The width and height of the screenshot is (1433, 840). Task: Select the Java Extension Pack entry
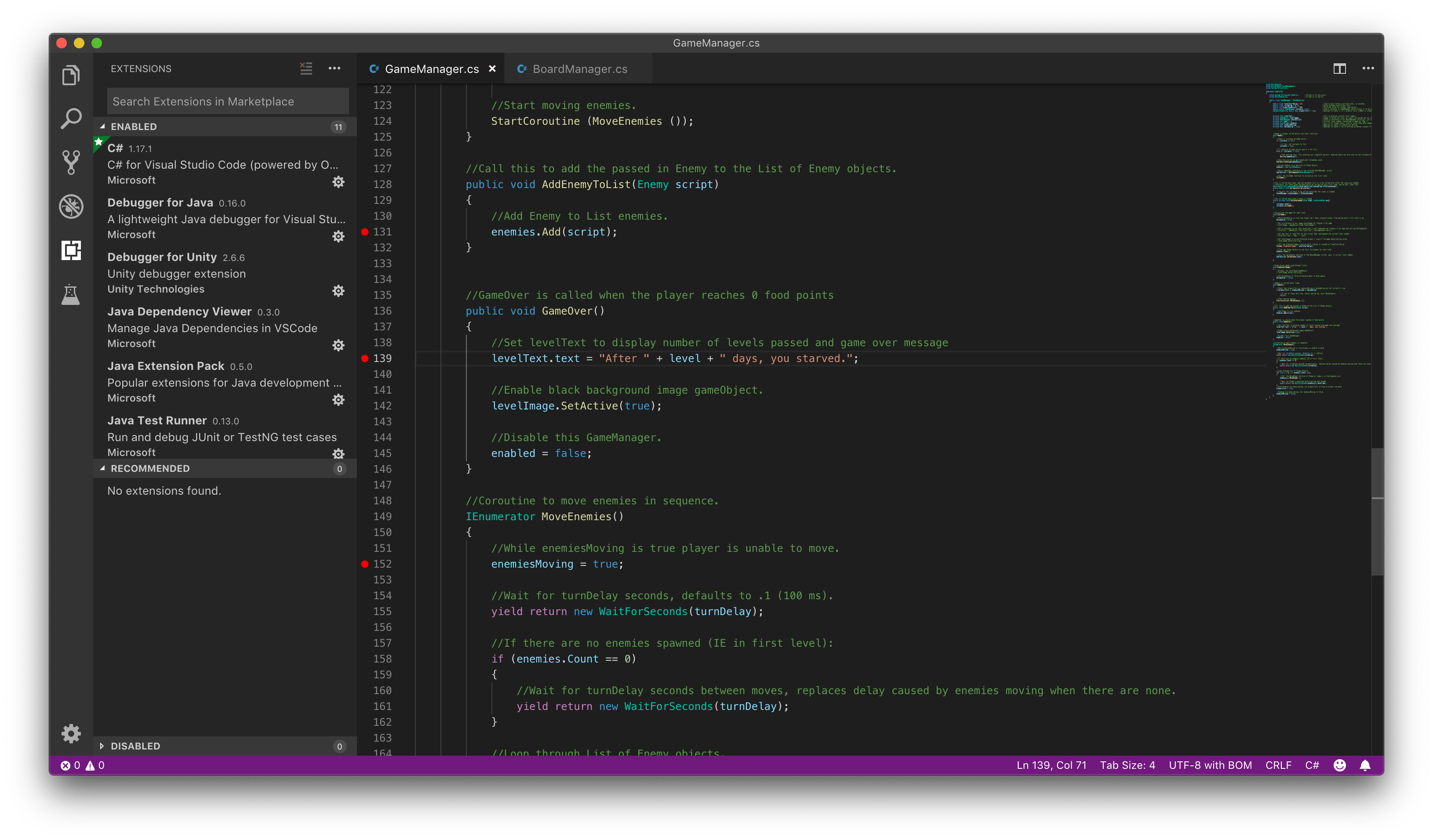(225, 382)
